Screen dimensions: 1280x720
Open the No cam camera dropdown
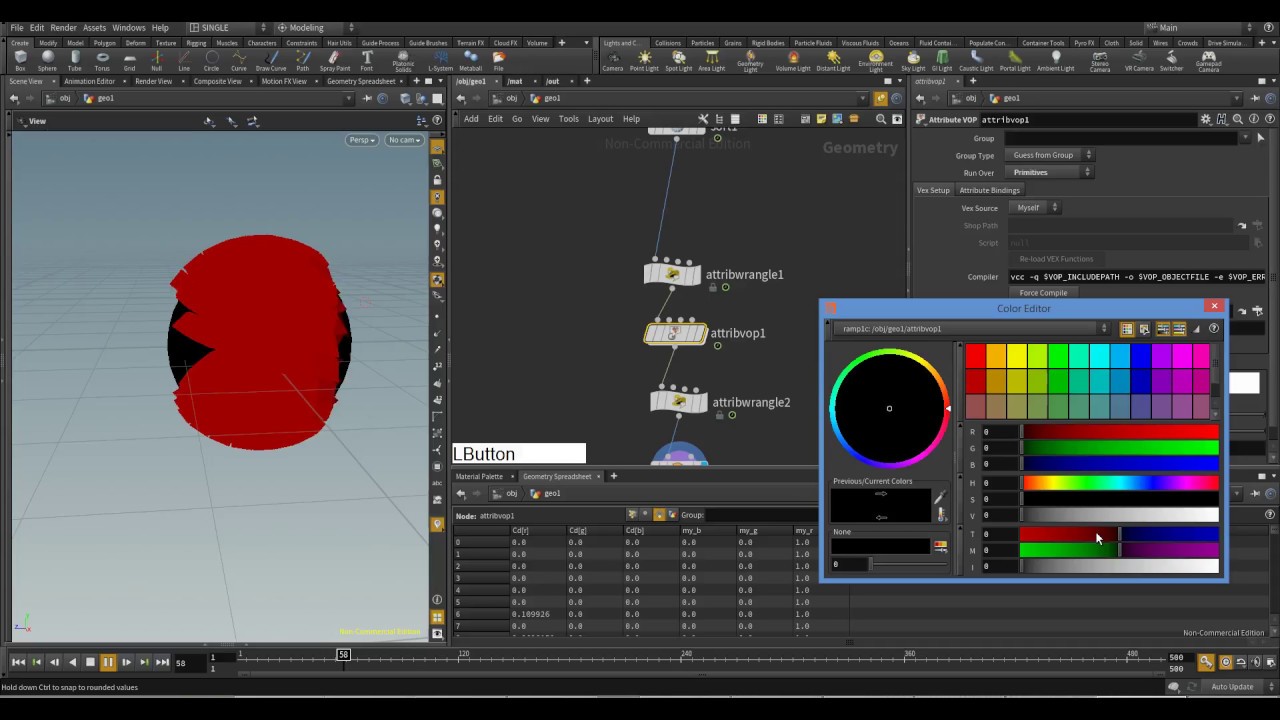coord(404,140)
